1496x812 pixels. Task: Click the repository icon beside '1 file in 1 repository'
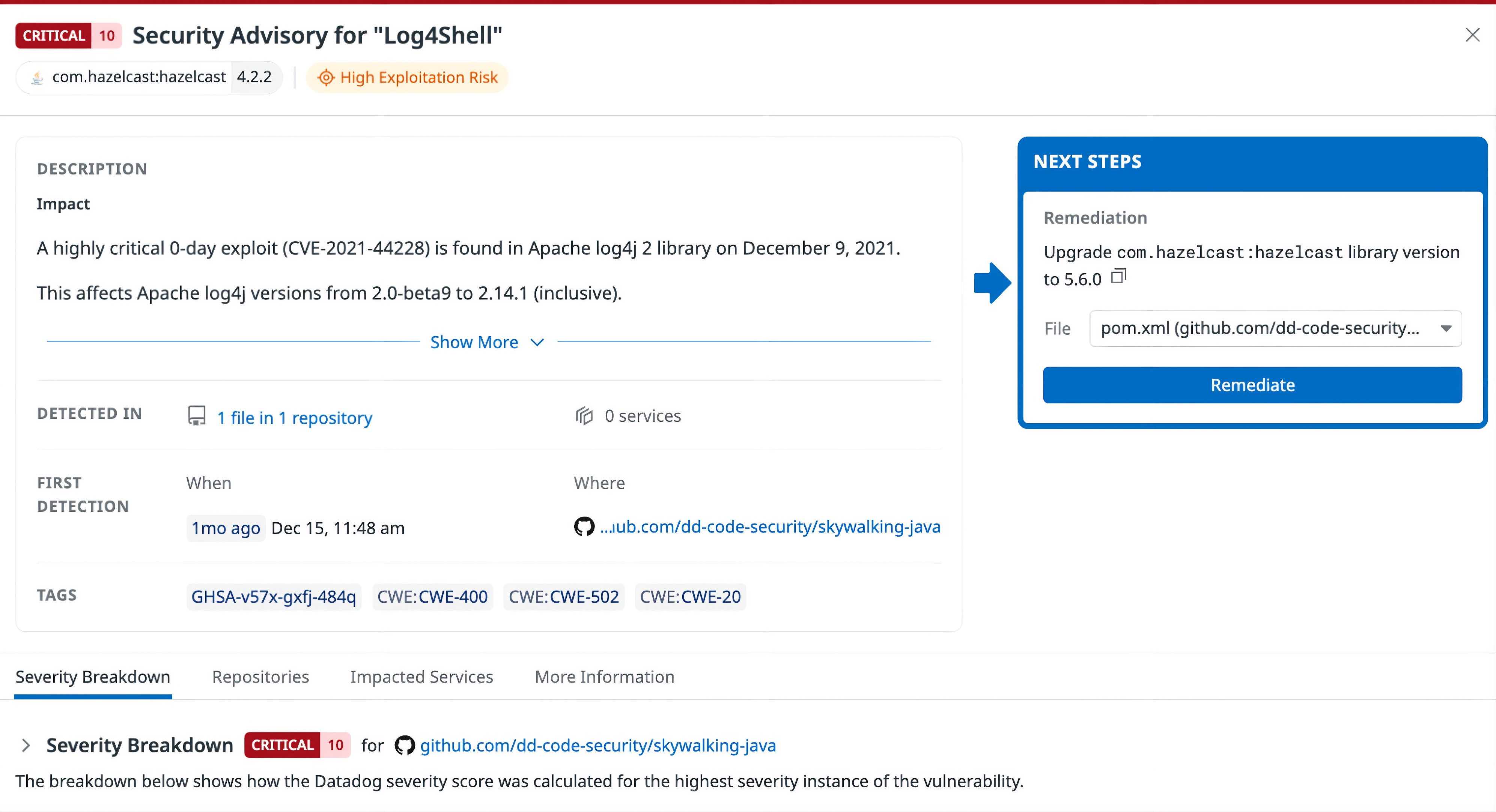(197, 416)
